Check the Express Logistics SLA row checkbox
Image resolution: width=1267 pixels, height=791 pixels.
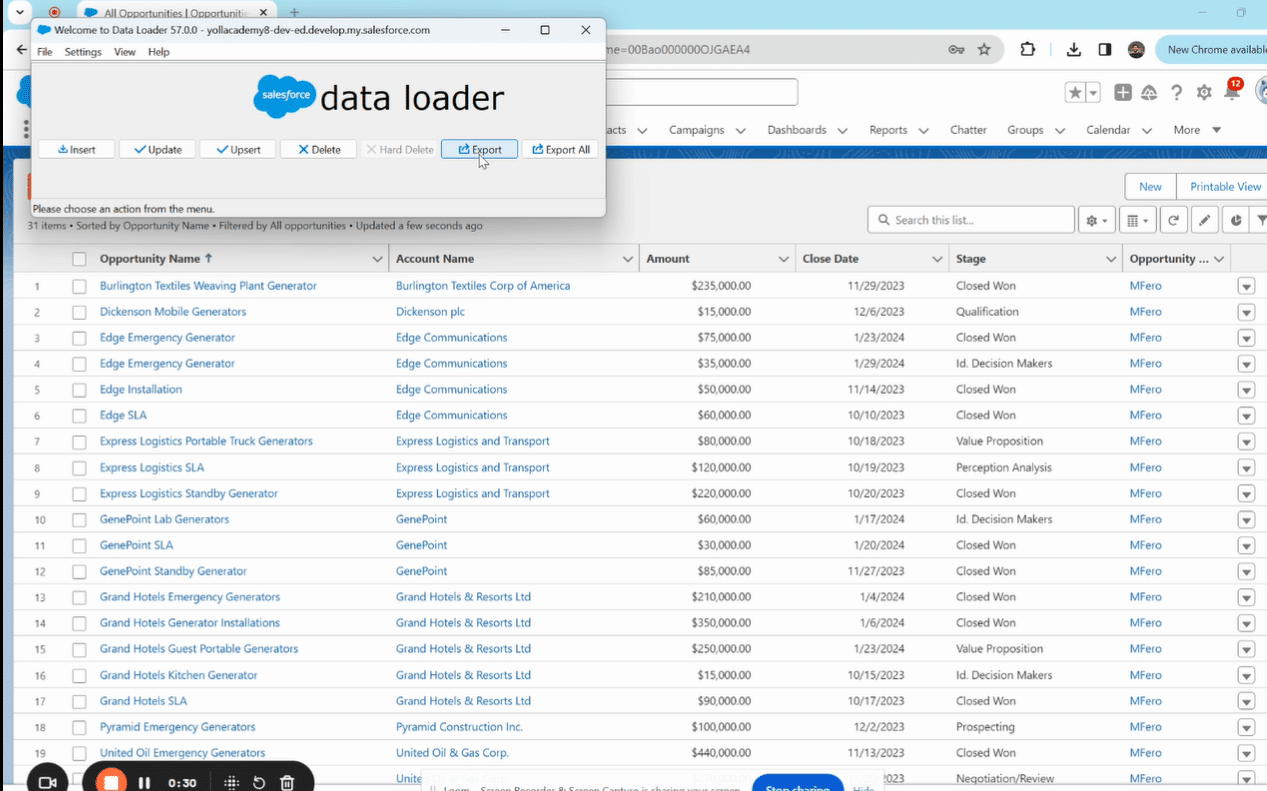79,468
